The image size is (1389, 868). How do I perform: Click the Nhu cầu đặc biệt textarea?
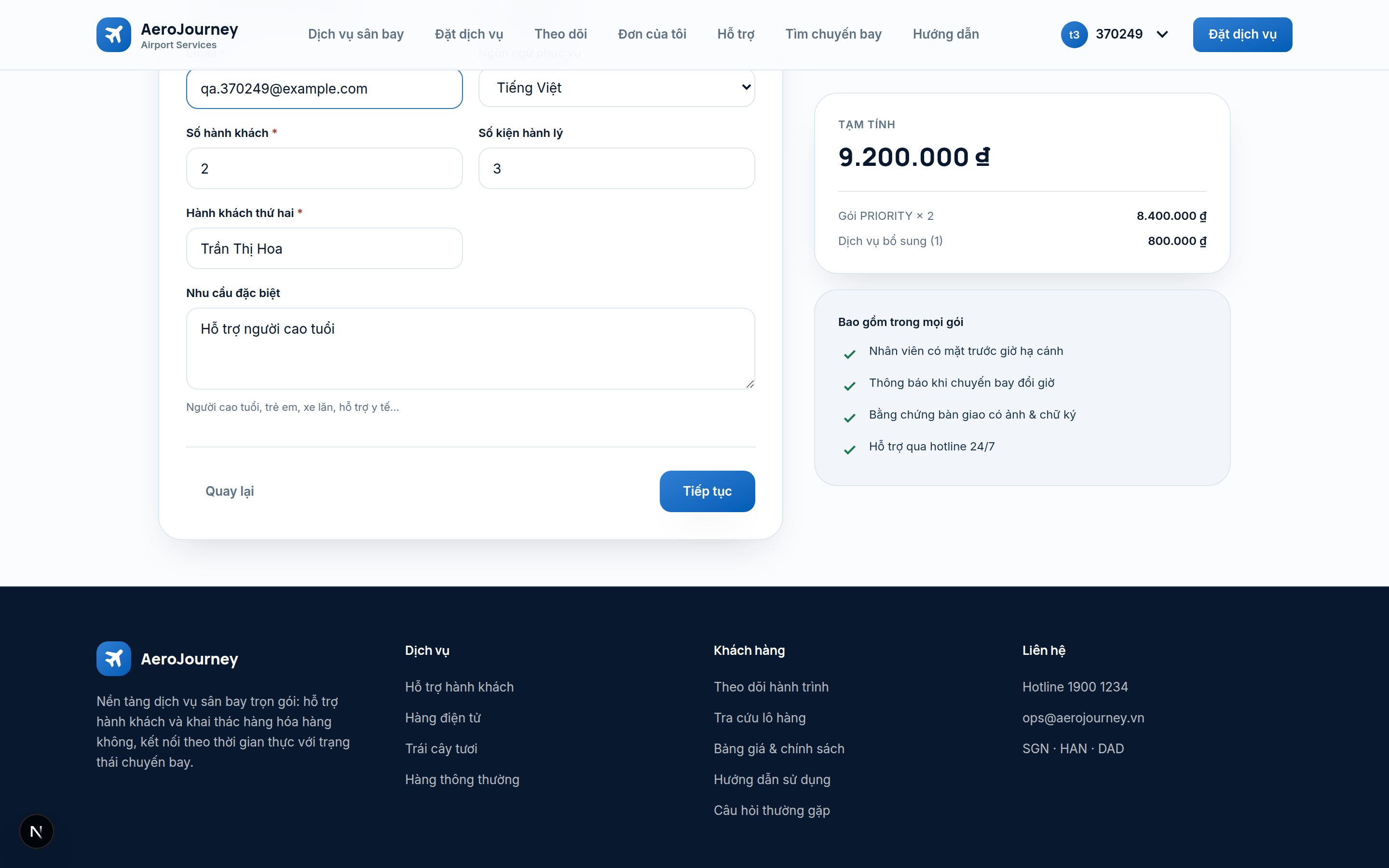point(471,349)
